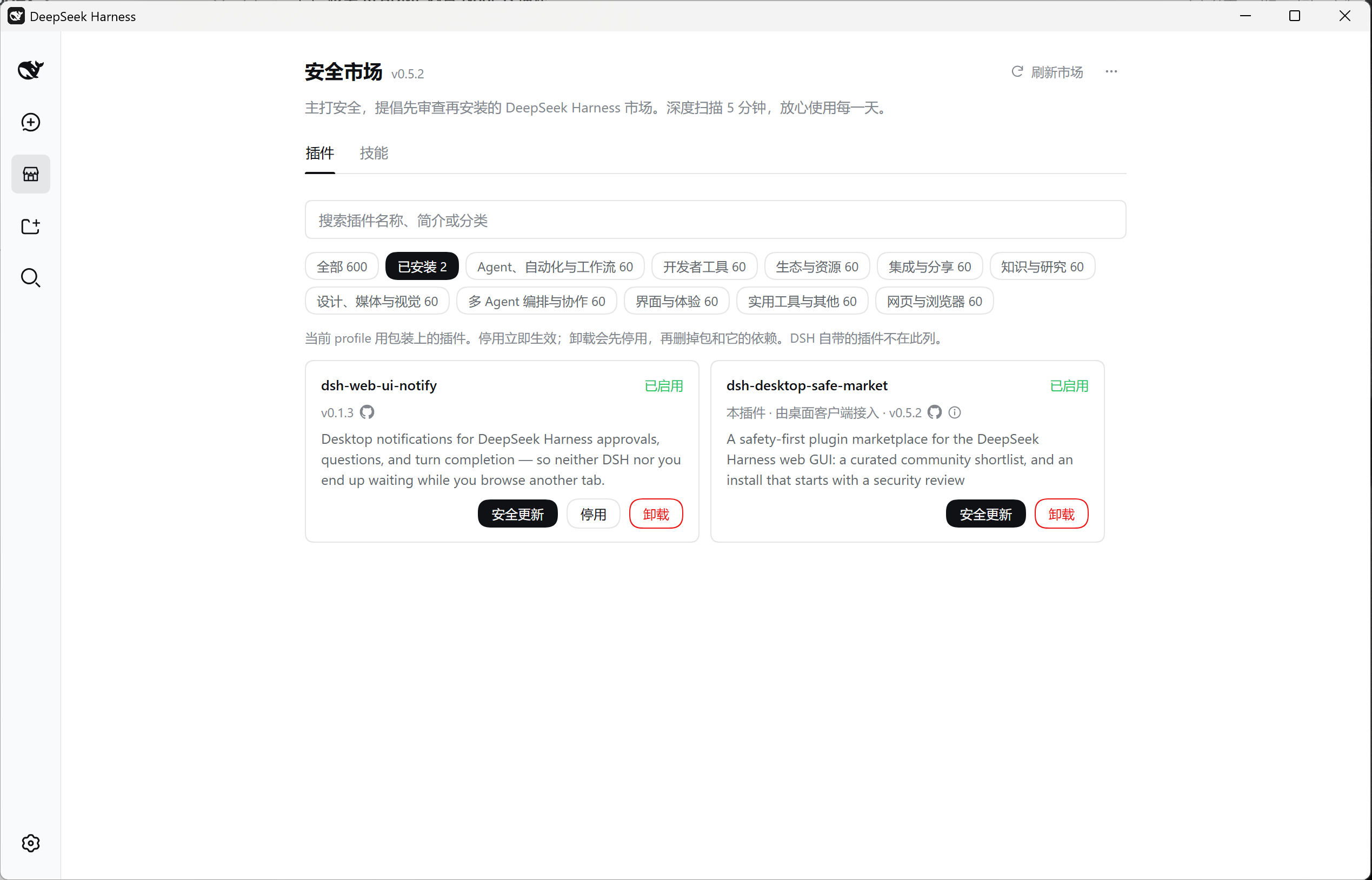
Task: Open search via sidebar magnifier icon
Action: (30, 278)
